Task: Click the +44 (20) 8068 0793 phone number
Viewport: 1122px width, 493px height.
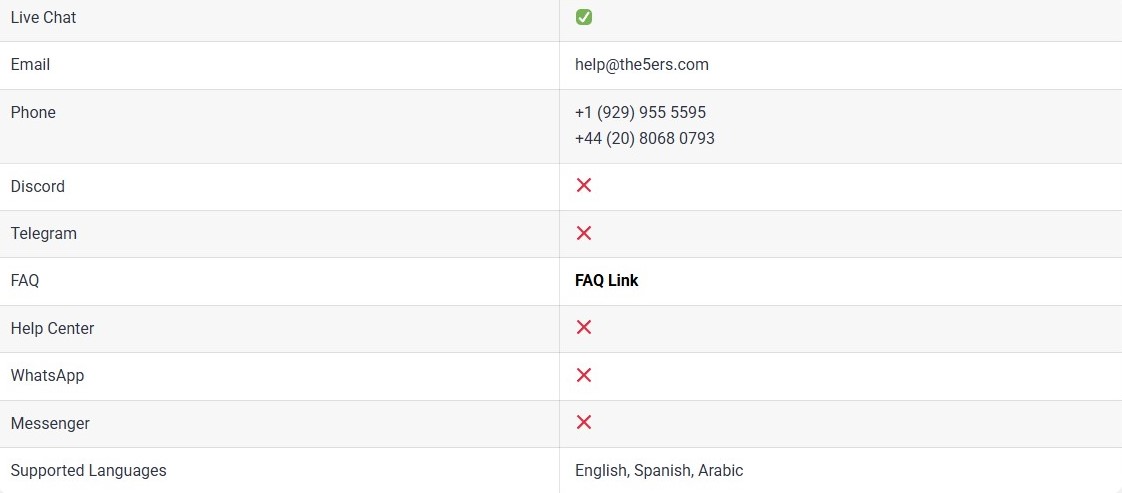Action: (x=645, y=138)
